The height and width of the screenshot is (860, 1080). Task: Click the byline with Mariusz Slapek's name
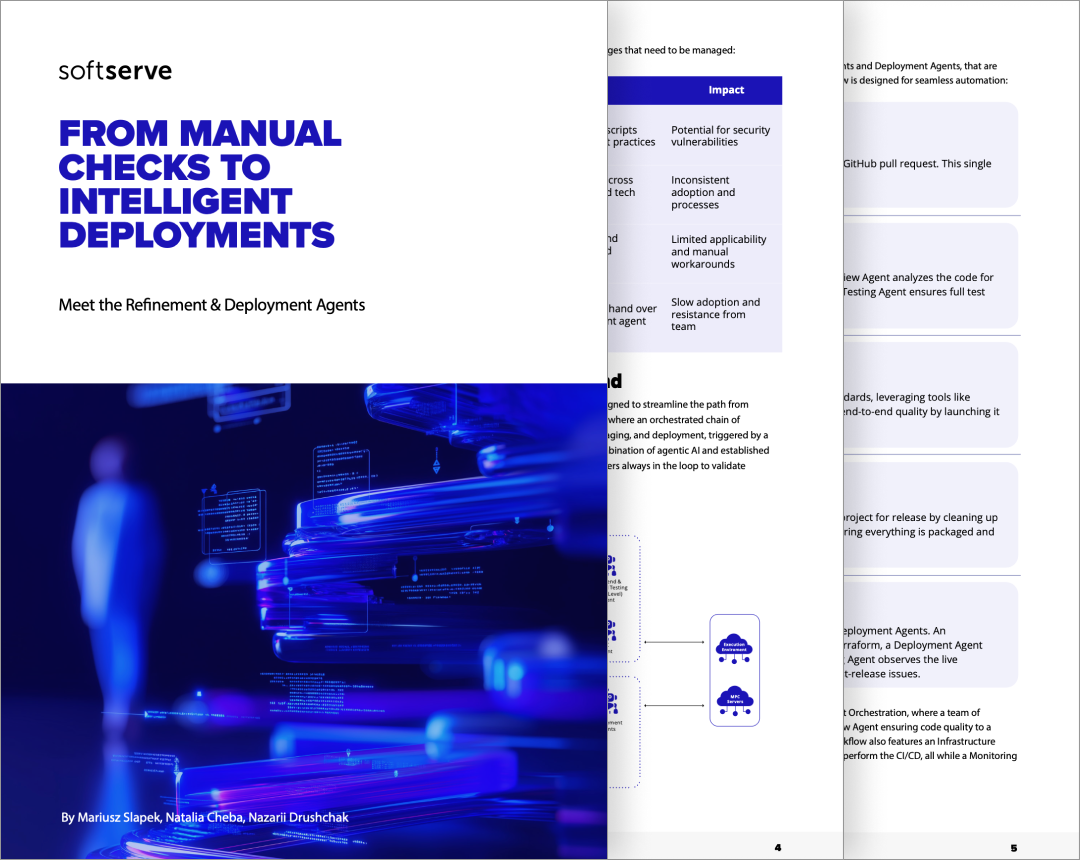coord(203,817)
